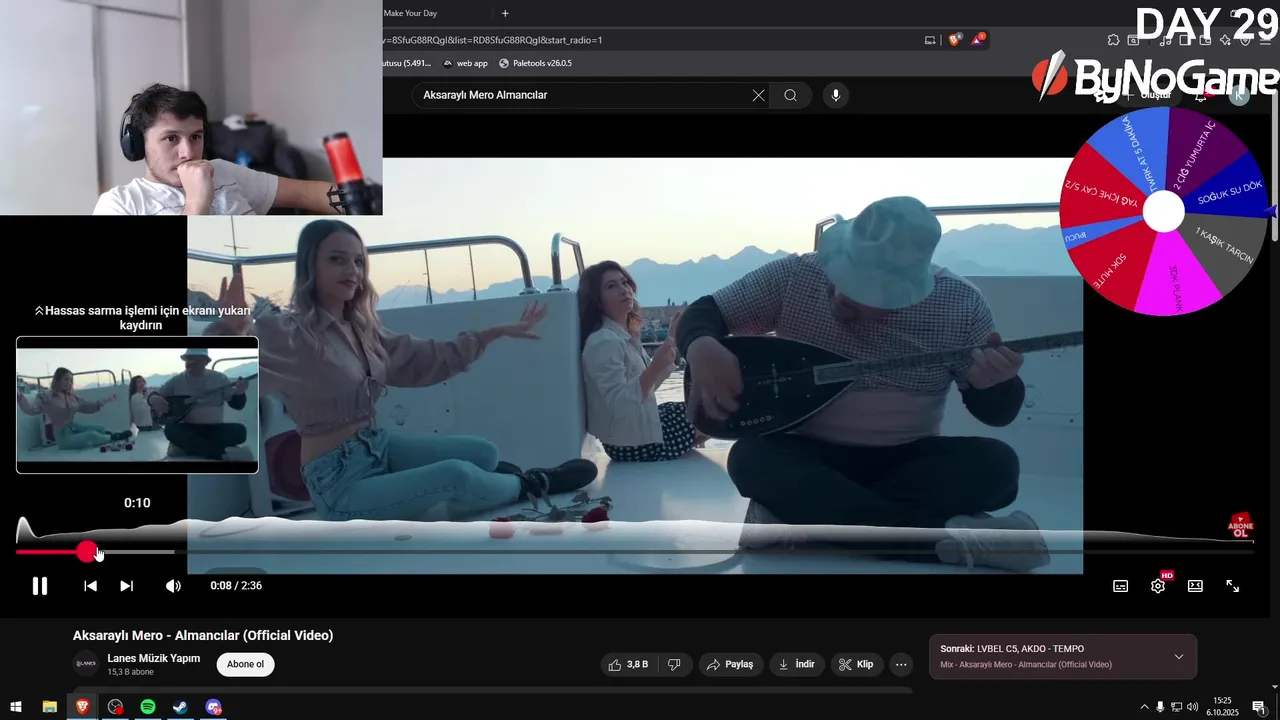
Task: Open the more actions ellipsis menu
Action: 901,664
